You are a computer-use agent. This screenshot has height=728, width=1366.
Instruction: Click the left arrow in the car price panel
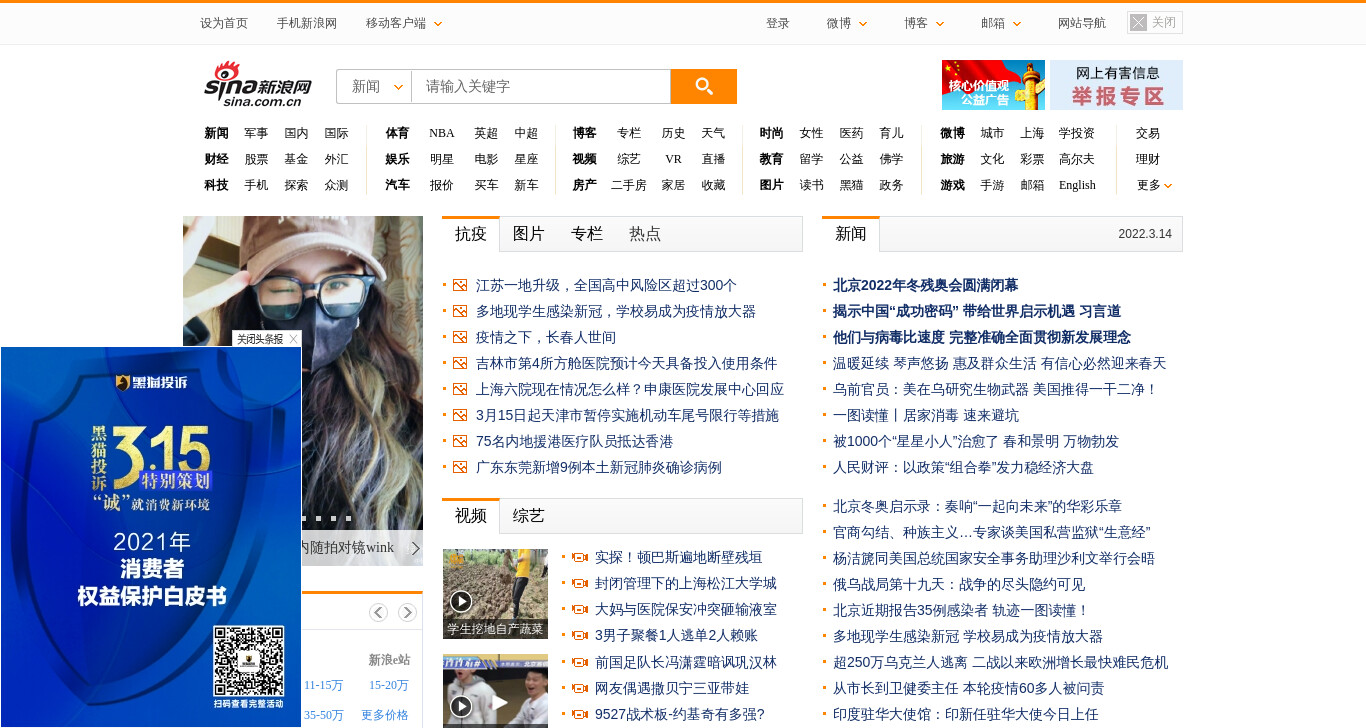pos(378,612)
